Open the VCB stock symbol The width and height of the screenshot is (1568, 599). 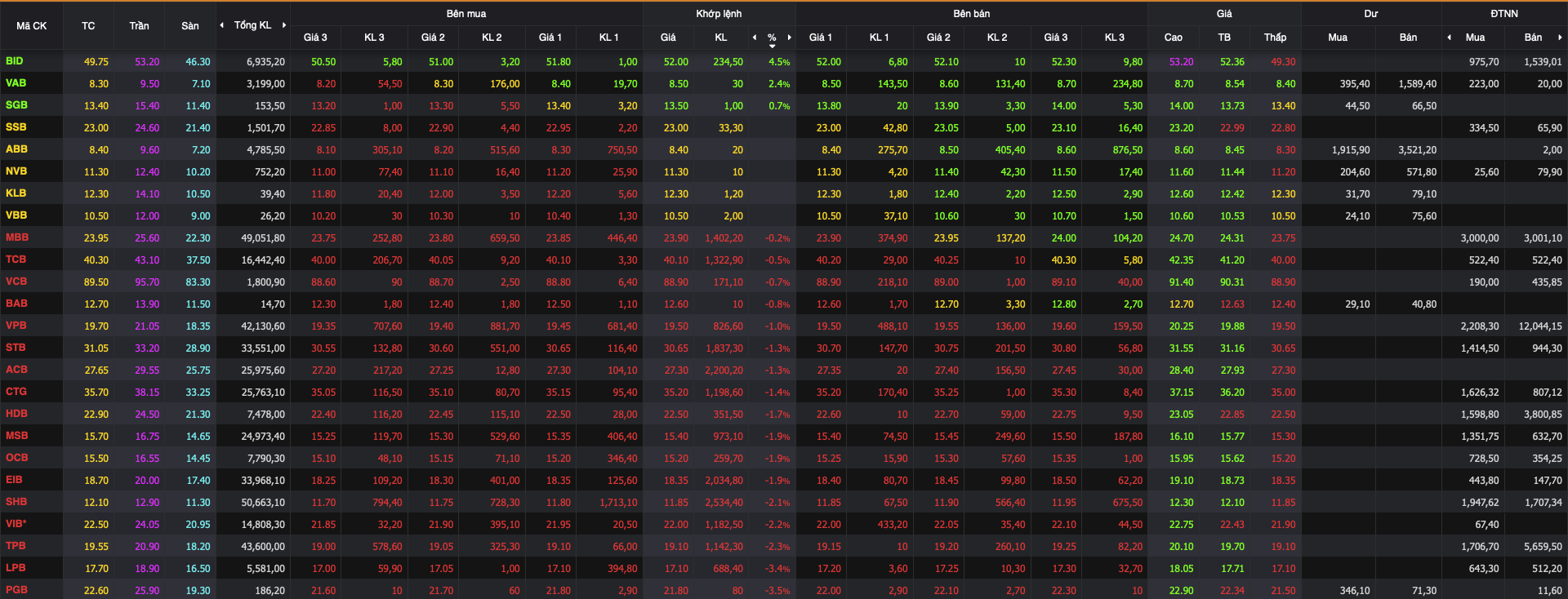pyautogui.click(x=16, y=282)
